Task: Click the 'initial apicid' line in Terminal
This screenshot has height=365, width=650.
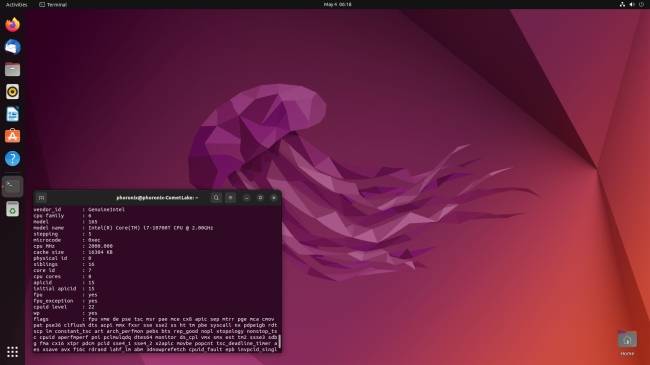Action: (64, 288)
